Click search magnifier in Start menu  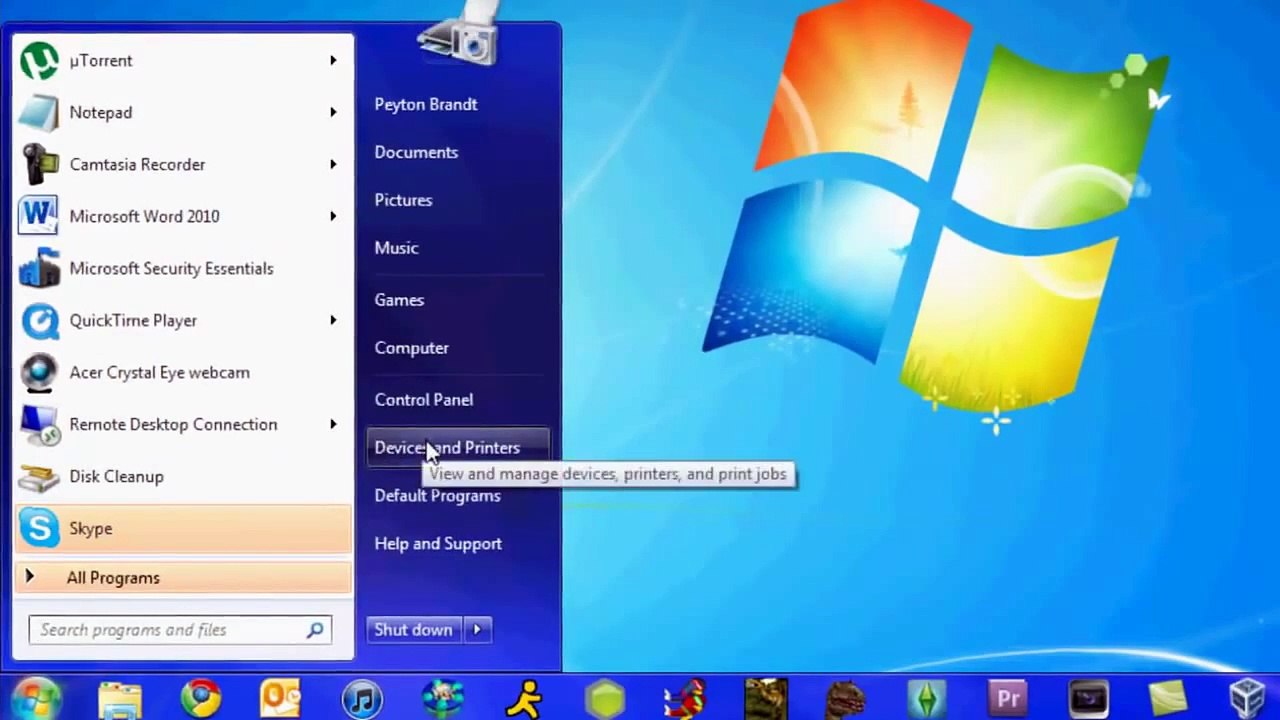click(x=315, y=630)
